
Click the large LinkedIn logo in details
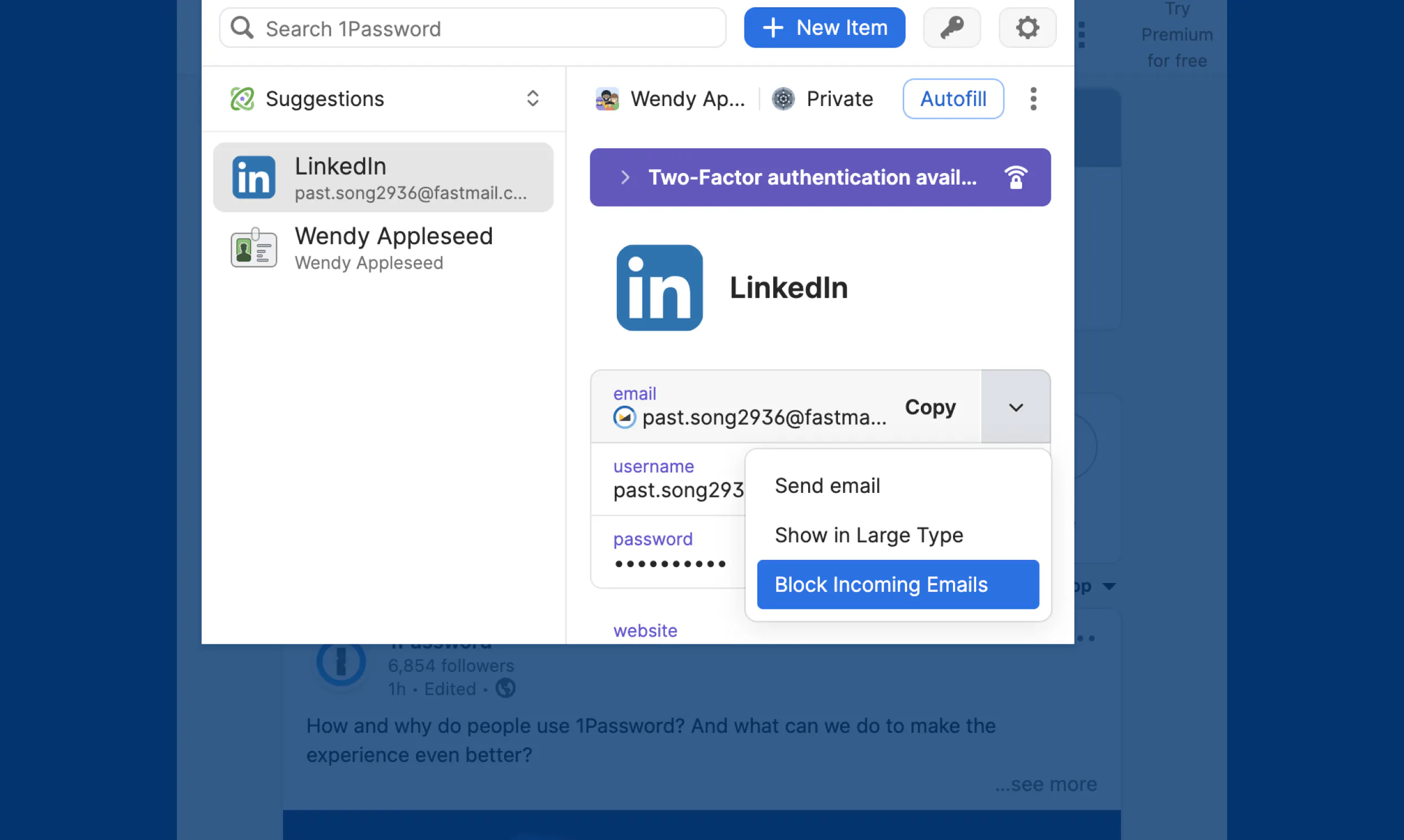point(659,287)
